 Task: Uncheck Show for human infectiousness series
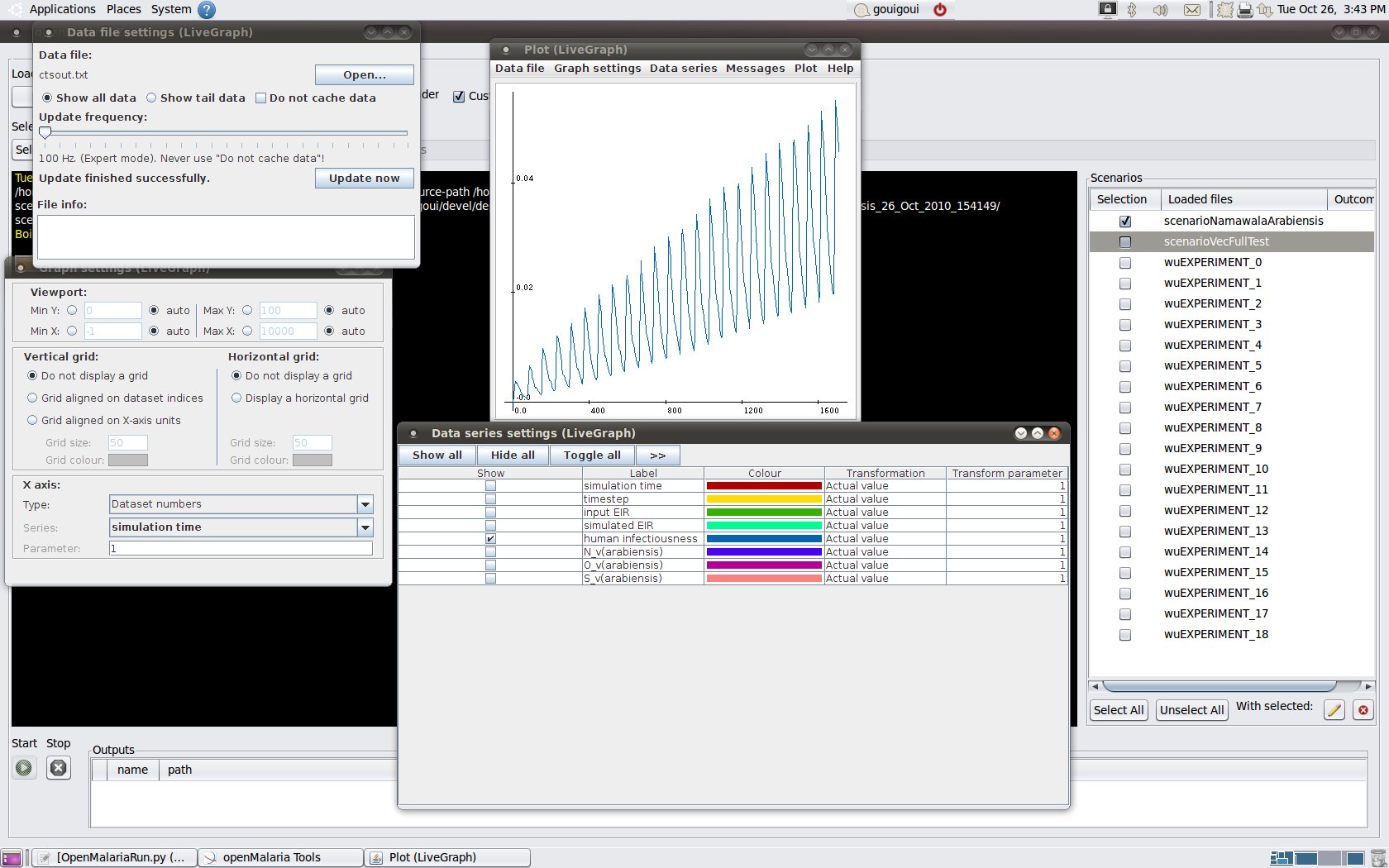click(490, 539)
